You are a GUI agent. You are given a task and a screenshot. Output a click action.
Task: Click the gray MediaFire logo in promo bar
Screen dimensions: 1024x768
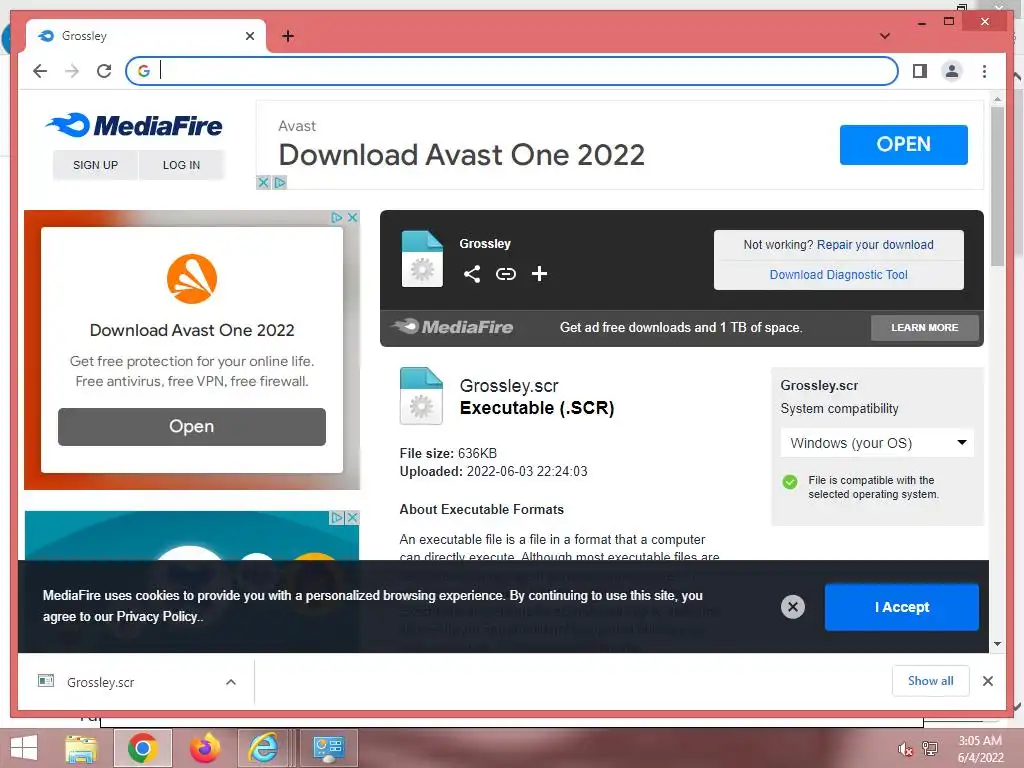(452, 327)
